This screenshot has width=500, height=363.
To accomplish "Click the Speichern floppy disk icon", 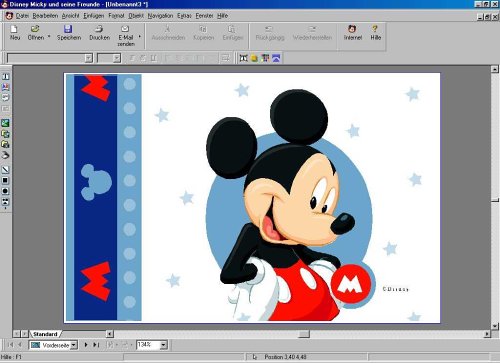I will point(68,29).
